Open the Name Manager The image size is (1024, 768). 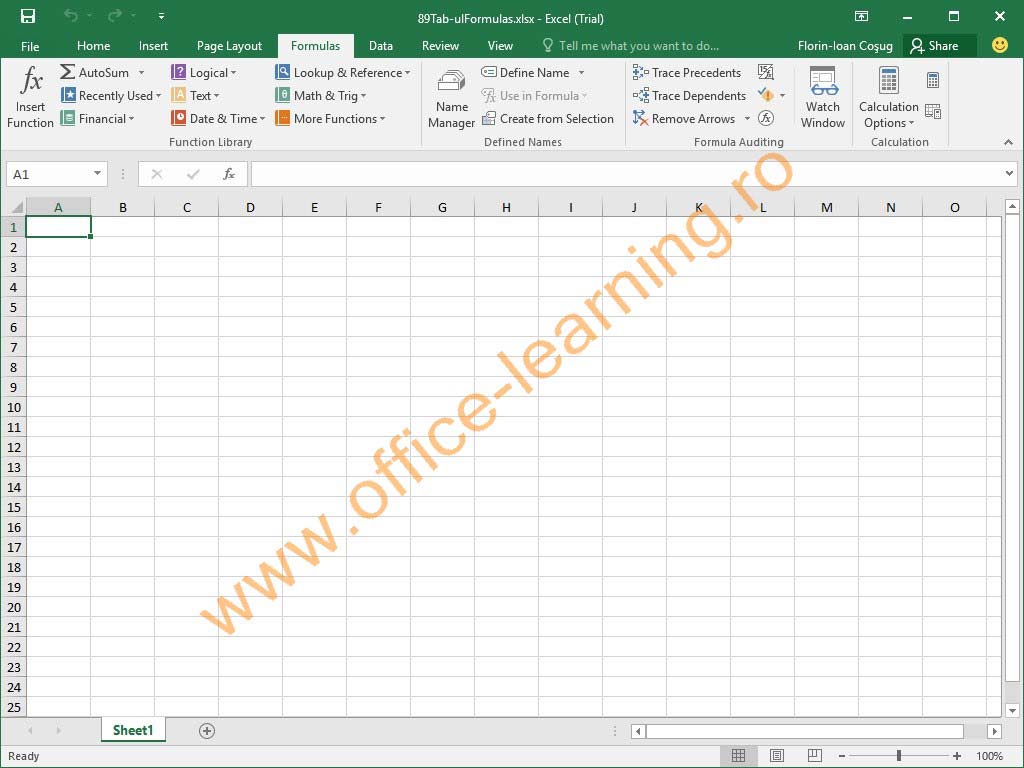click(451, 98)
